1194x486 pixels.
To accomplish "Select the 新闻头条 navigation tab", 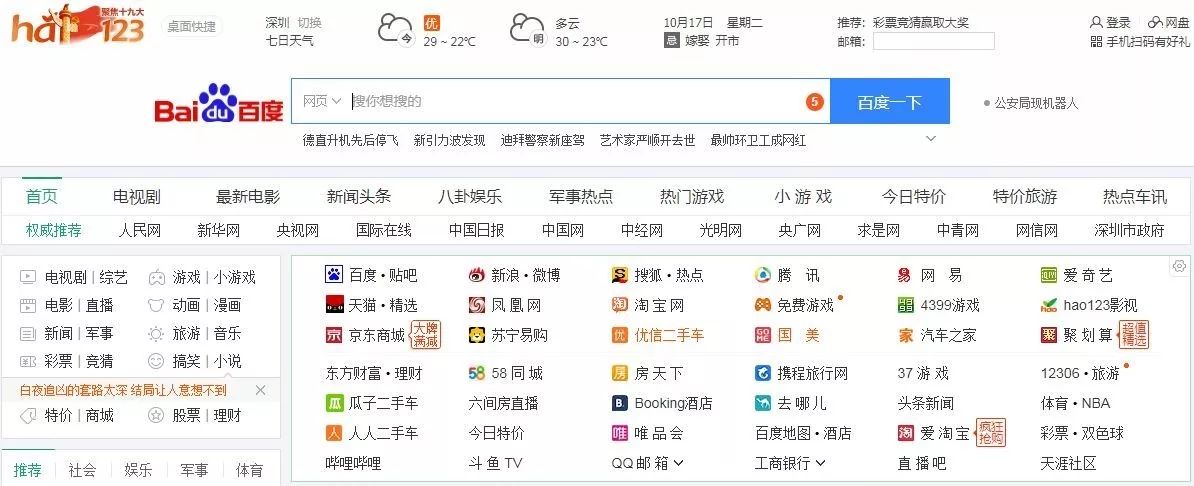I will [359, 197].
